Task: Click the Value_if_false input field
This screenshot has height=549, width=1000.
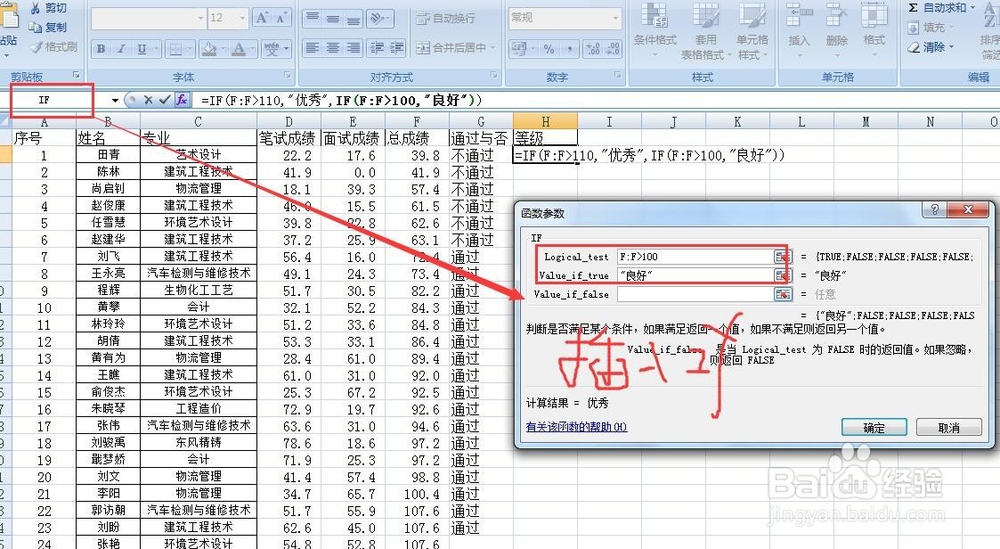Action: click(x=695, y=294)
